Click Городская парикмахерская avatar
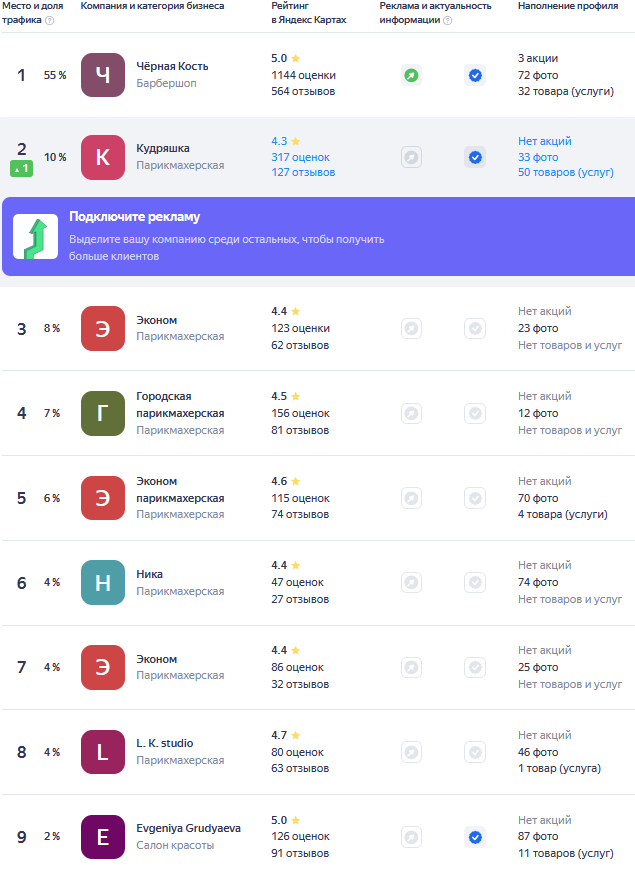This screenshot has height=875, width=635. (103, 413)
